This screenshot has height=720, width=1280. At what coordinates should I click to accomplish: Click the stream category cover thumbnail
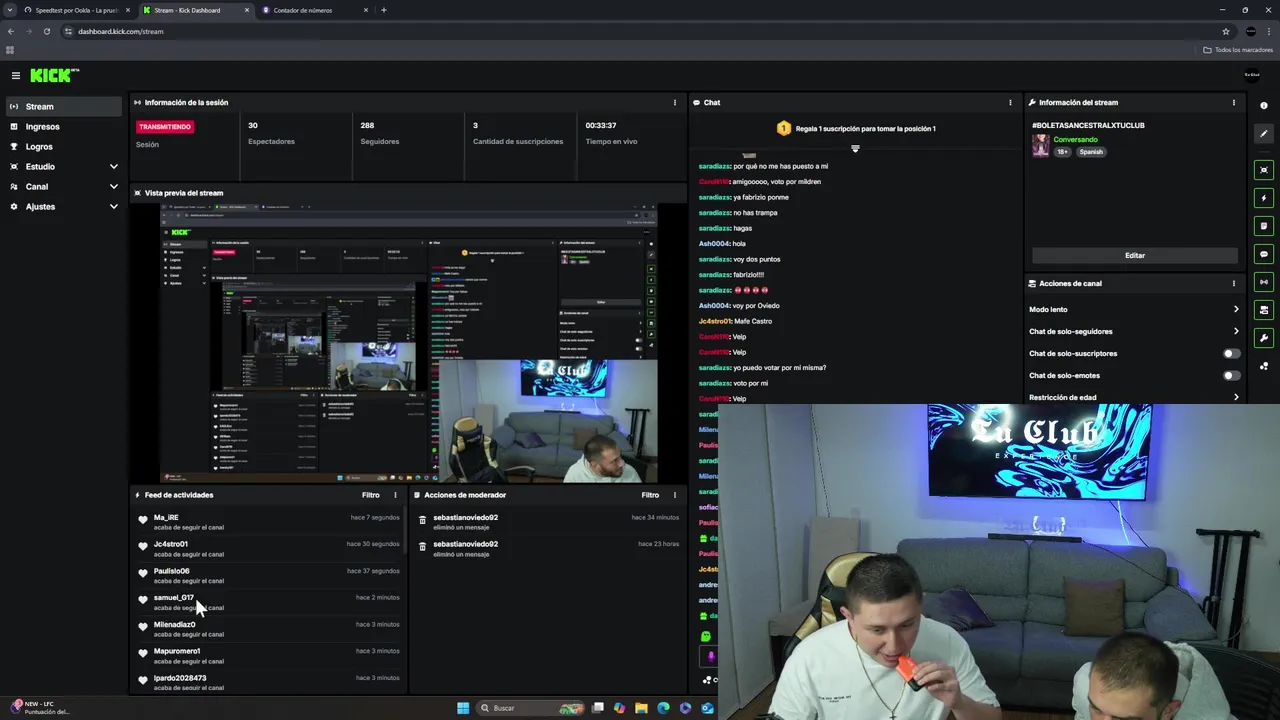tap(1040, 146)
